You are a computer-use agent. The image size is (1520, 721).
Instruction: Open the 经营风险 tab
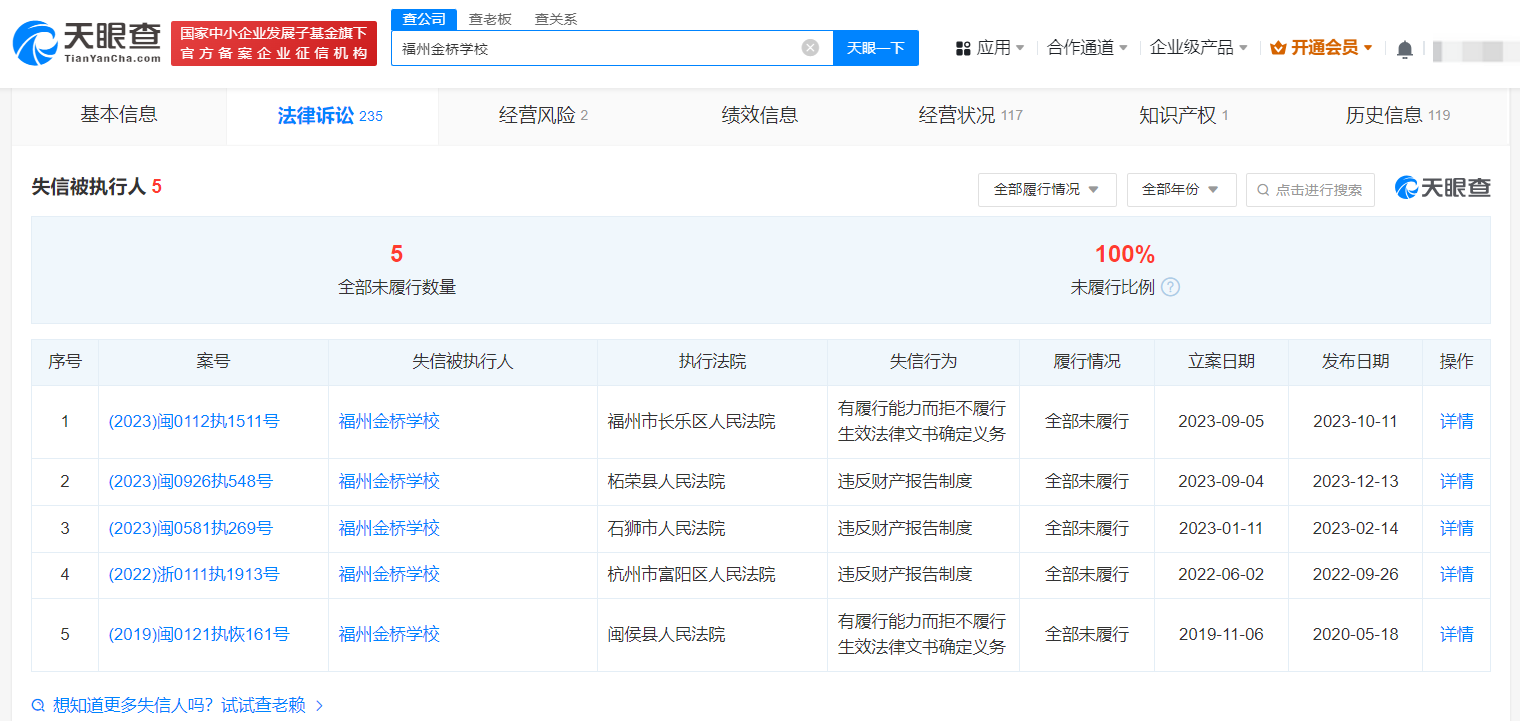543,116
